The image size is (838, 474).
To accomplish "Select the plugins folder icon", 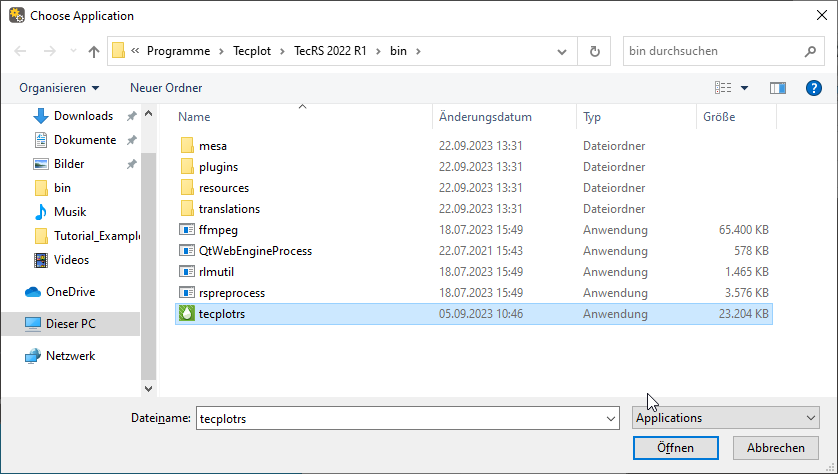I will [x=187, y=167].
